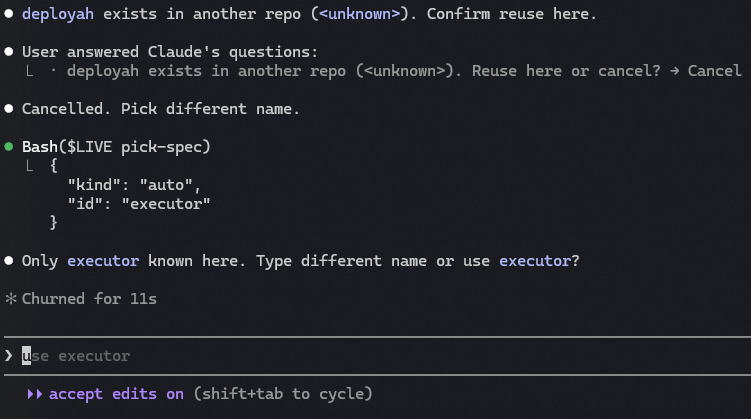The width and height of the screenshot is (751, 419).
Task: Click the JSON output branch corner marker
Action: click(30, 166)
